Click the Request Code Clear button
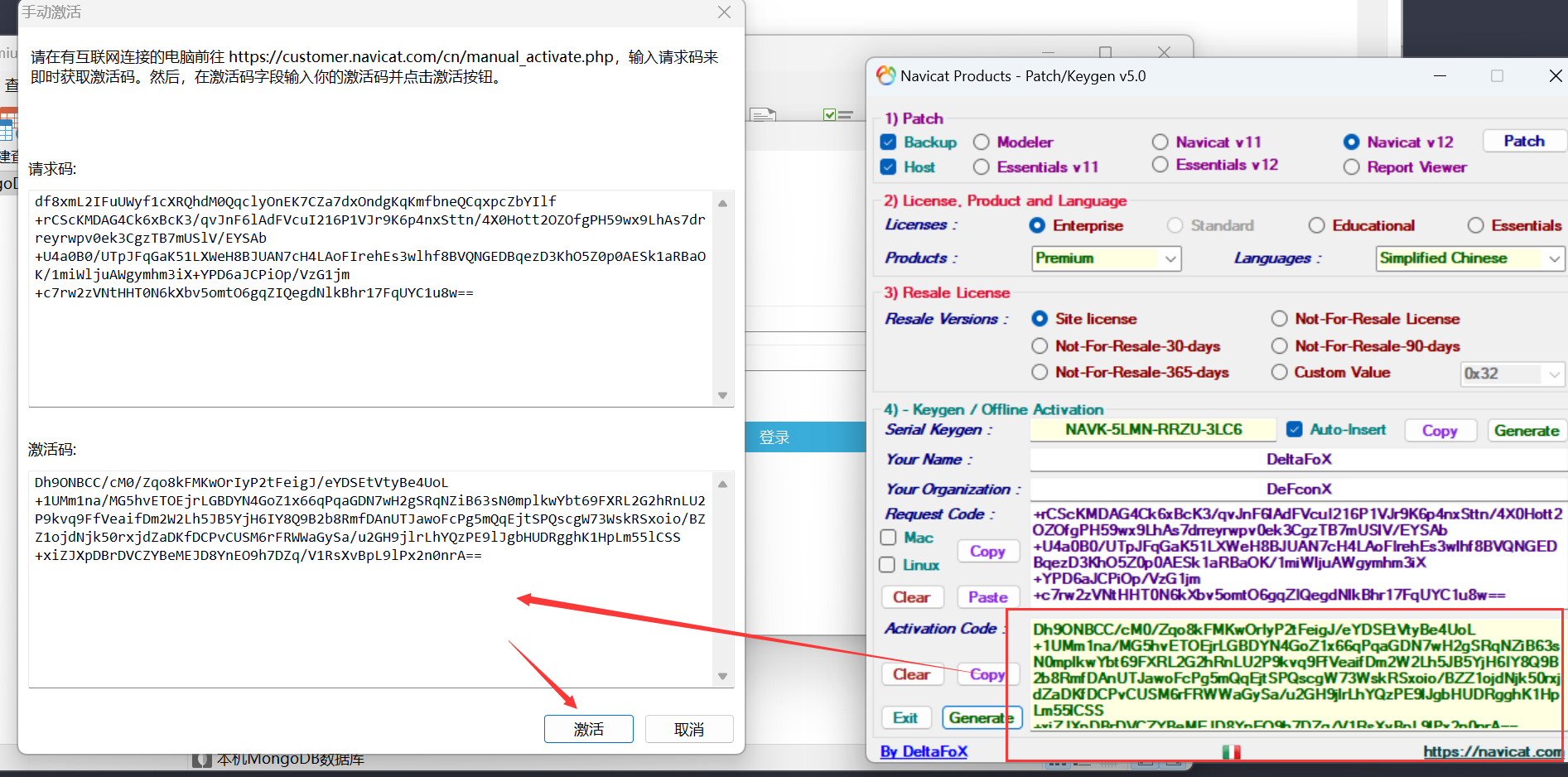The height and width of the screenshot is (777, 1568). coord(911,597)
